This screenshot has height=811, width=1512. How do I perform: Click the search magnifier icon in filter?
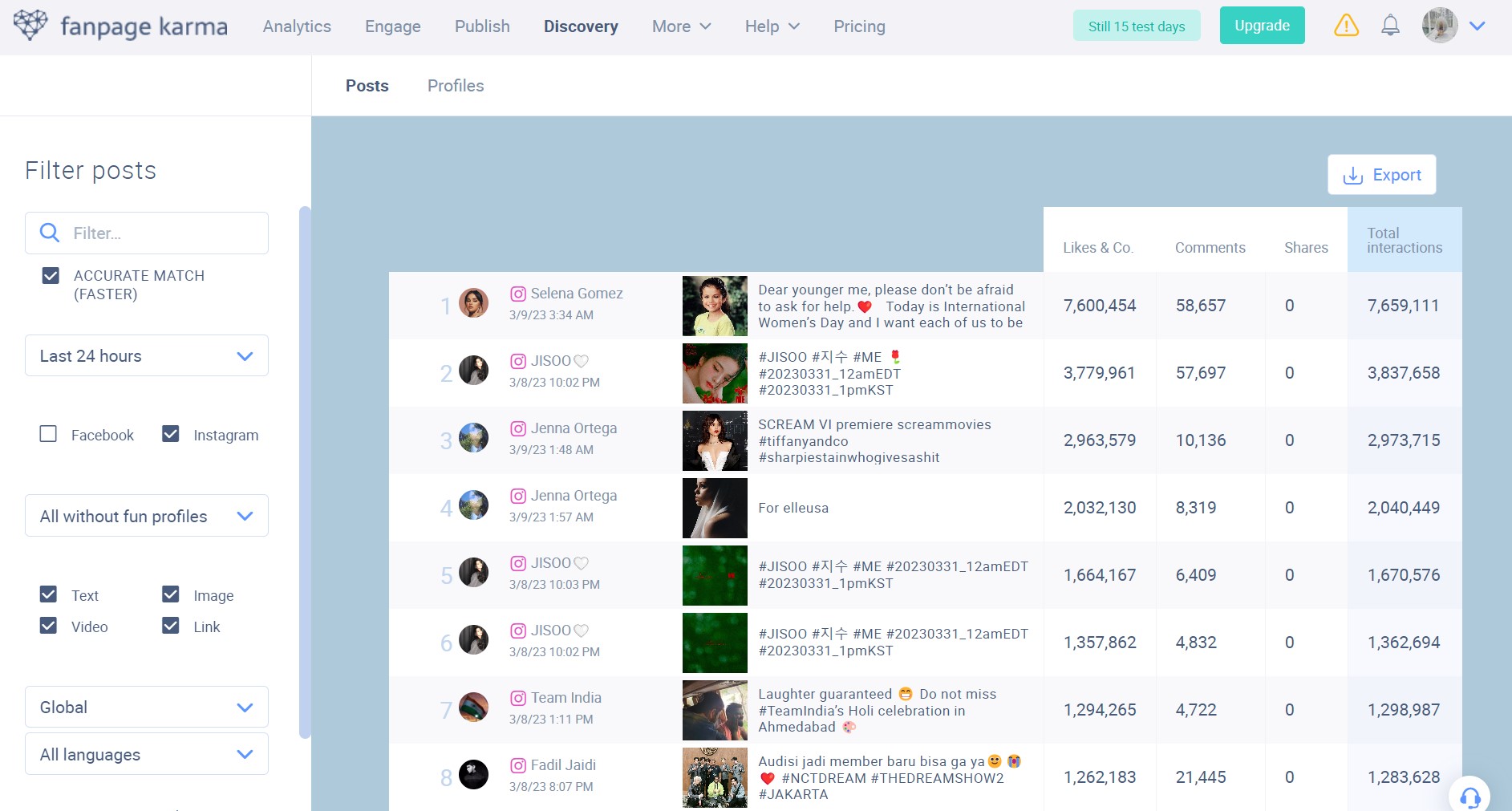(x=50, y=233)
